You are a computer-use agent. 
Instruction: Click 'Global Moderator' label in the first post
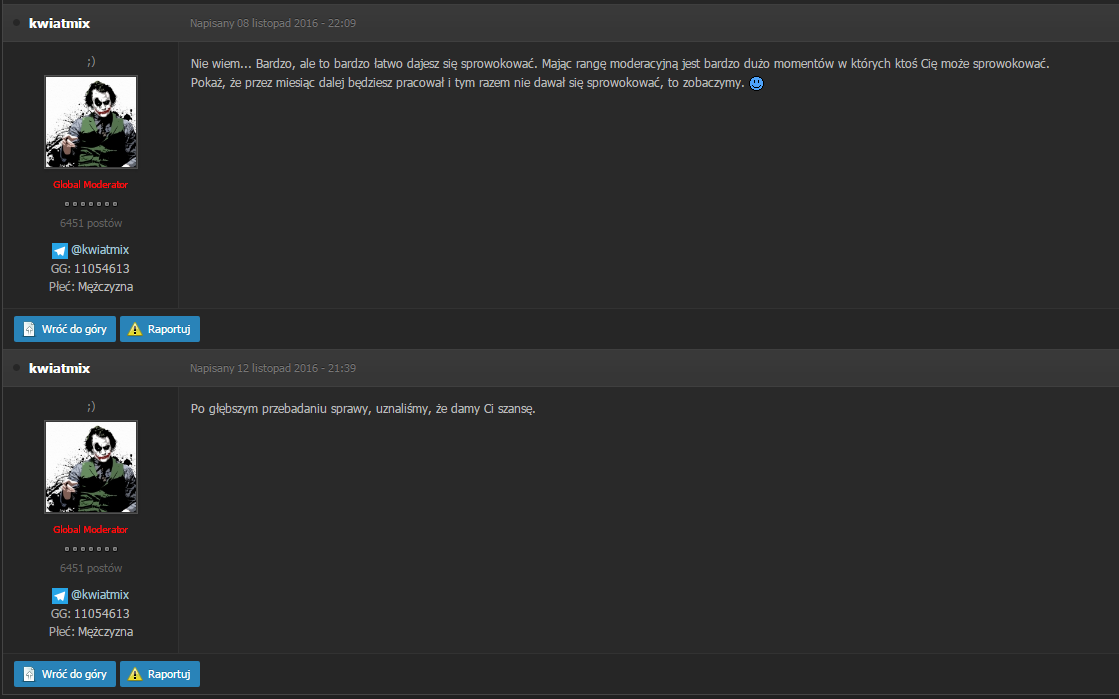click(91, 185)
